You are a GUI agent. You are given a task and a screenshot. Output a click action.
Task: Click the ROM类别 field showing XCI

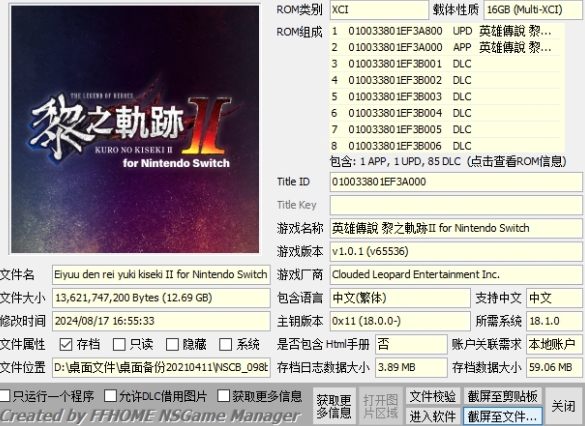[379, 10]
